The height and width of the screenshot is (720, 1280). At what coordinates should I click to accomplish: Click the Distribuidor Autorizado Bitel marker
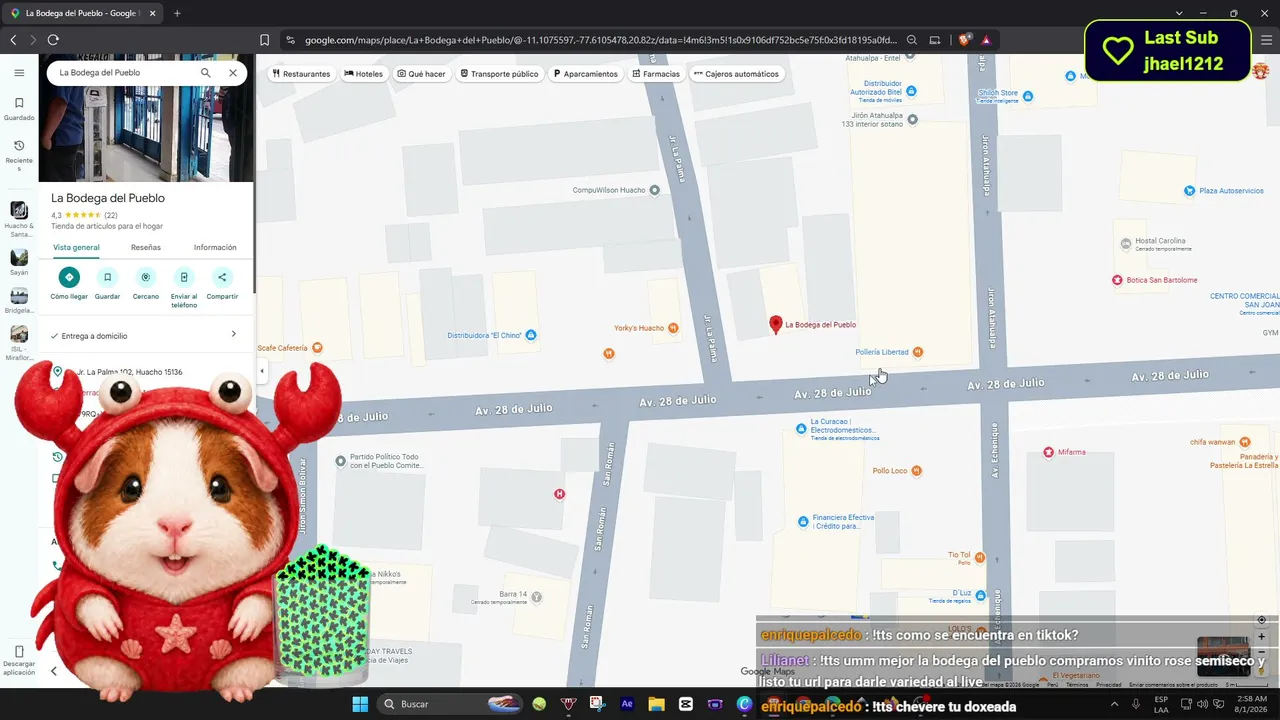point(910,91)
